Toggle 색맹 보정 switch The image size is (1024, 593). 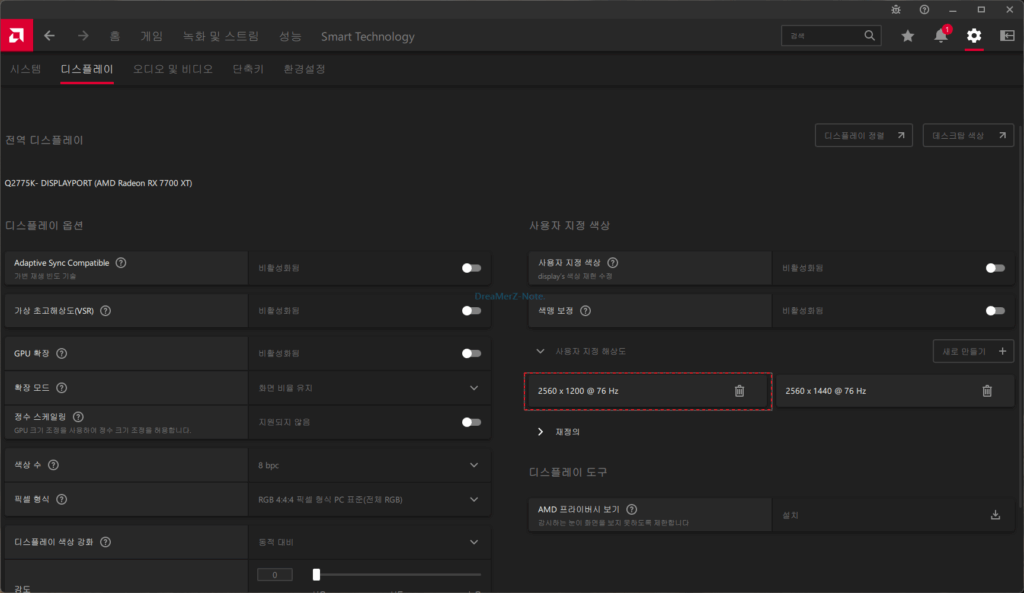coord(995,311)
